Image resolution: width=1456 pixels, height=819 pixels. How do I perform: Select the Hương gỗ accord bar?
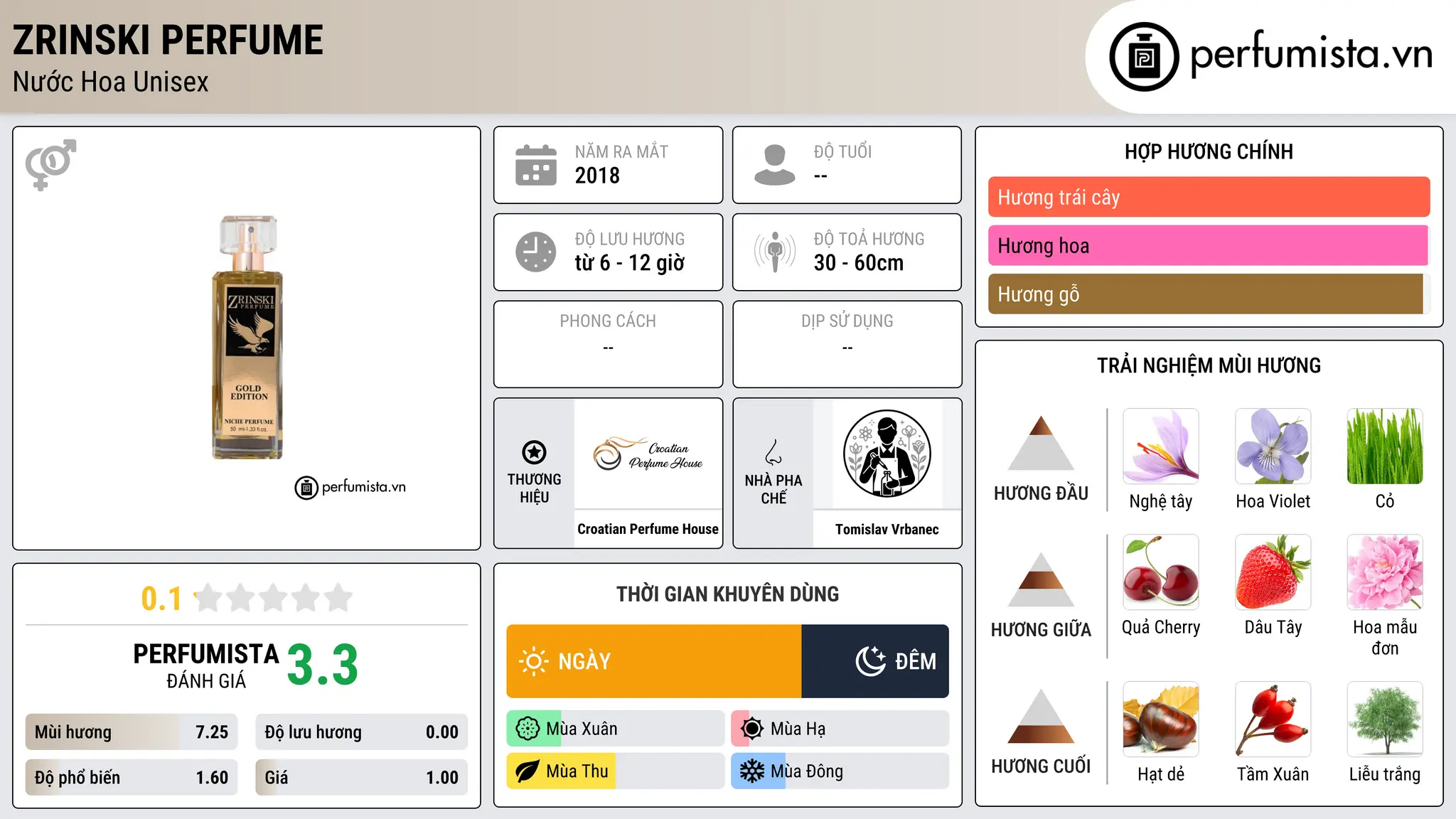coord(1209,294)
